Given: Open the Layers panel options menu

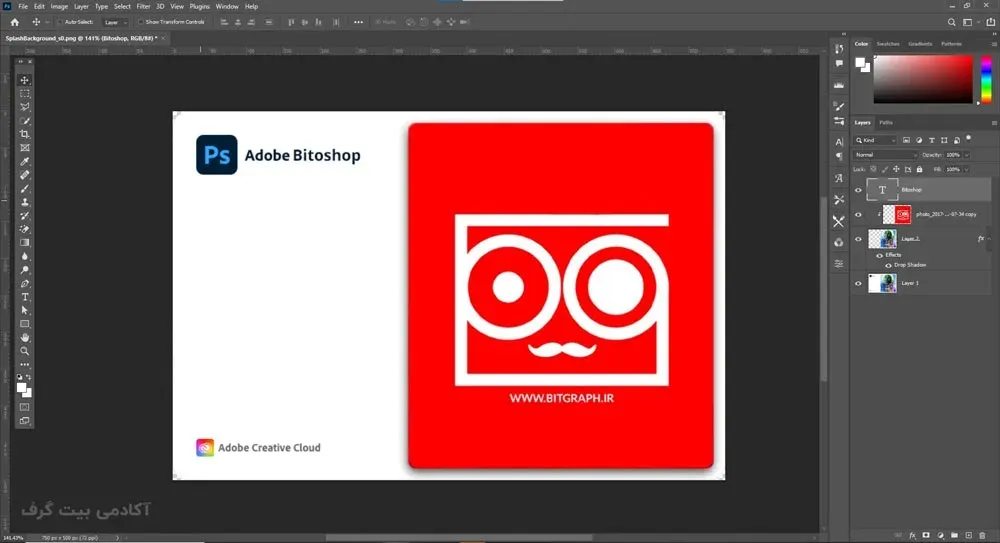Looking at the screenshot, I should [x=994, y=123].
